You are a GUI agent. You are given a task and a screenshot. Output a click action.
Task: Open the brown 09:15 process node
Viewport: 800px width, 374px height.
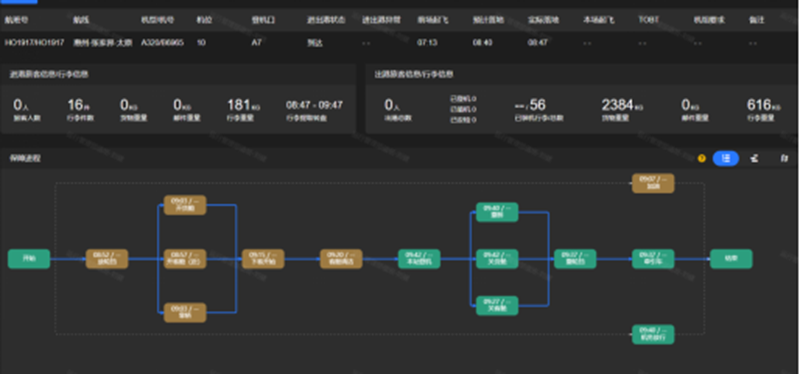[x=263, y=259]
